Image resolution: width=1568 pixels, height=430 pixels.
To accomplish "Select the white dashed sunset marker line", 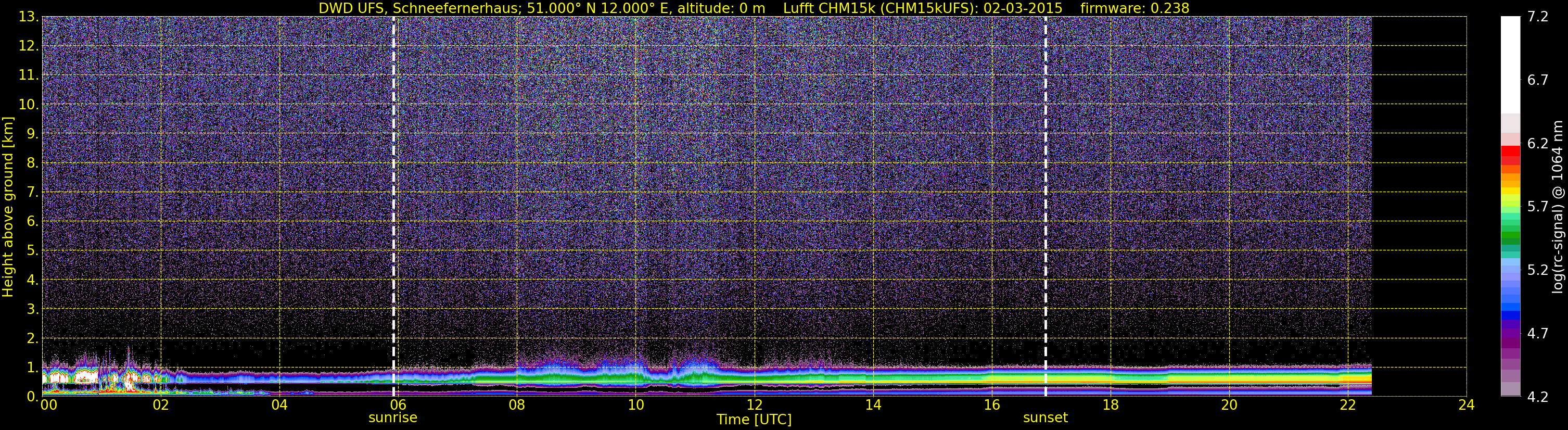I will click(1046, 207).
